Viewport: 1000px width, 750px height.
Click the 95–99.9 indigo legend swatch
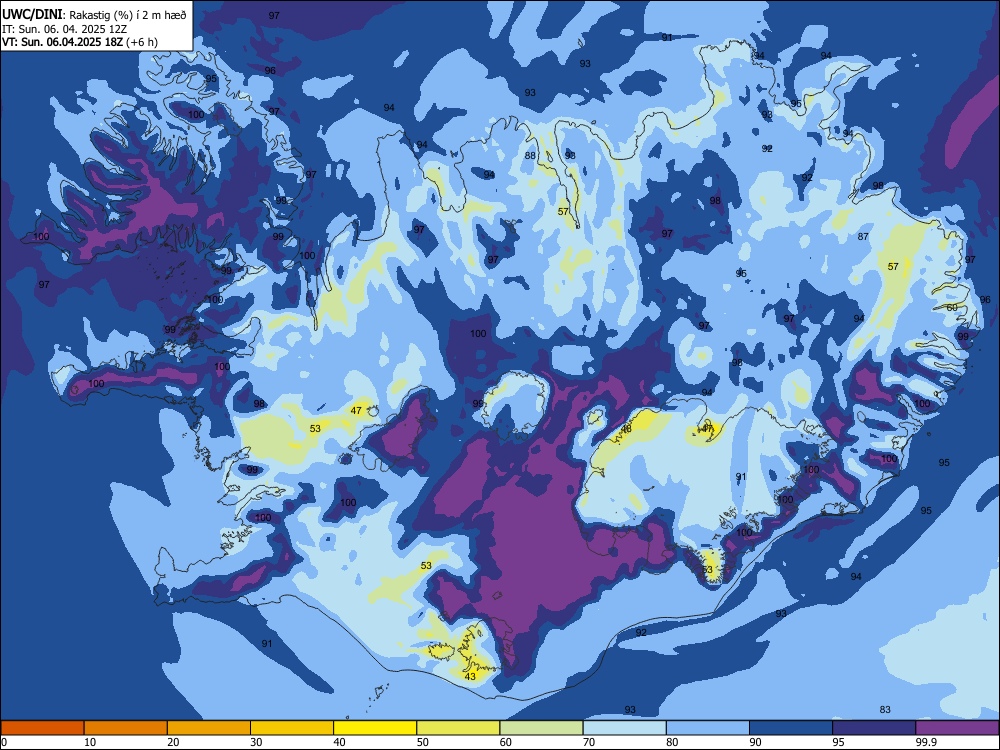(874, 728)
